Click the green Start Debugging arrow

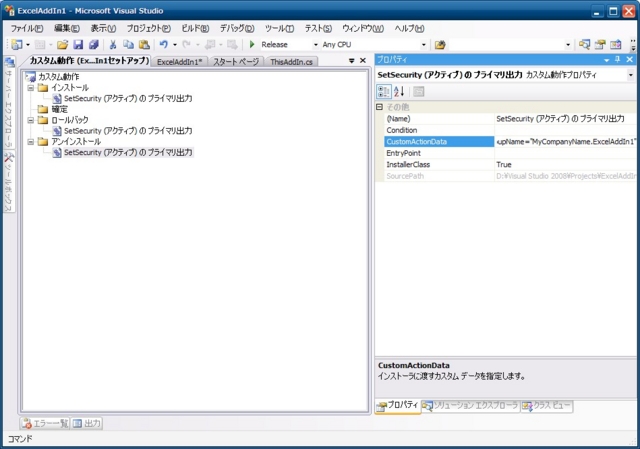tap(252, 44)
